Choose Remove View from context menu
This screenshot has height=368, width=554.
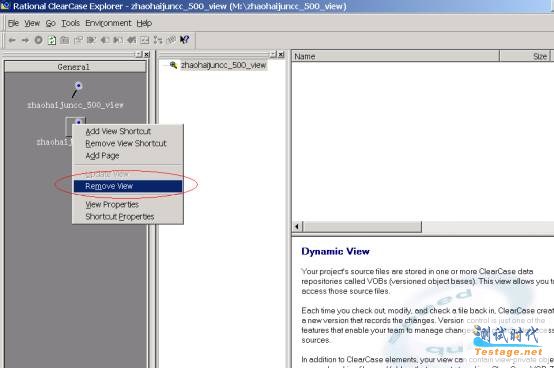(128, 186)
